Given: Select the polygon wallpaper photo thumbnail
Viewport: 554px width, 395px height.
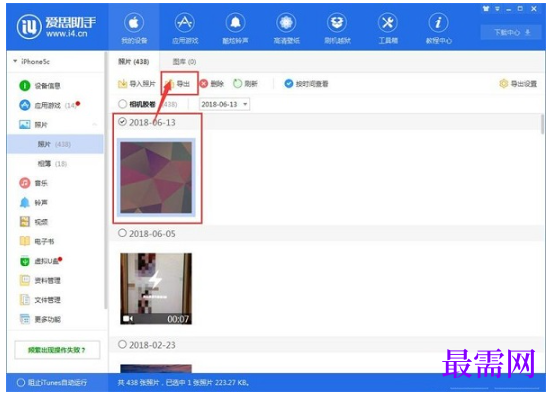Looking at the screenshot, I should pyautogui.click(x=156, y=177).
